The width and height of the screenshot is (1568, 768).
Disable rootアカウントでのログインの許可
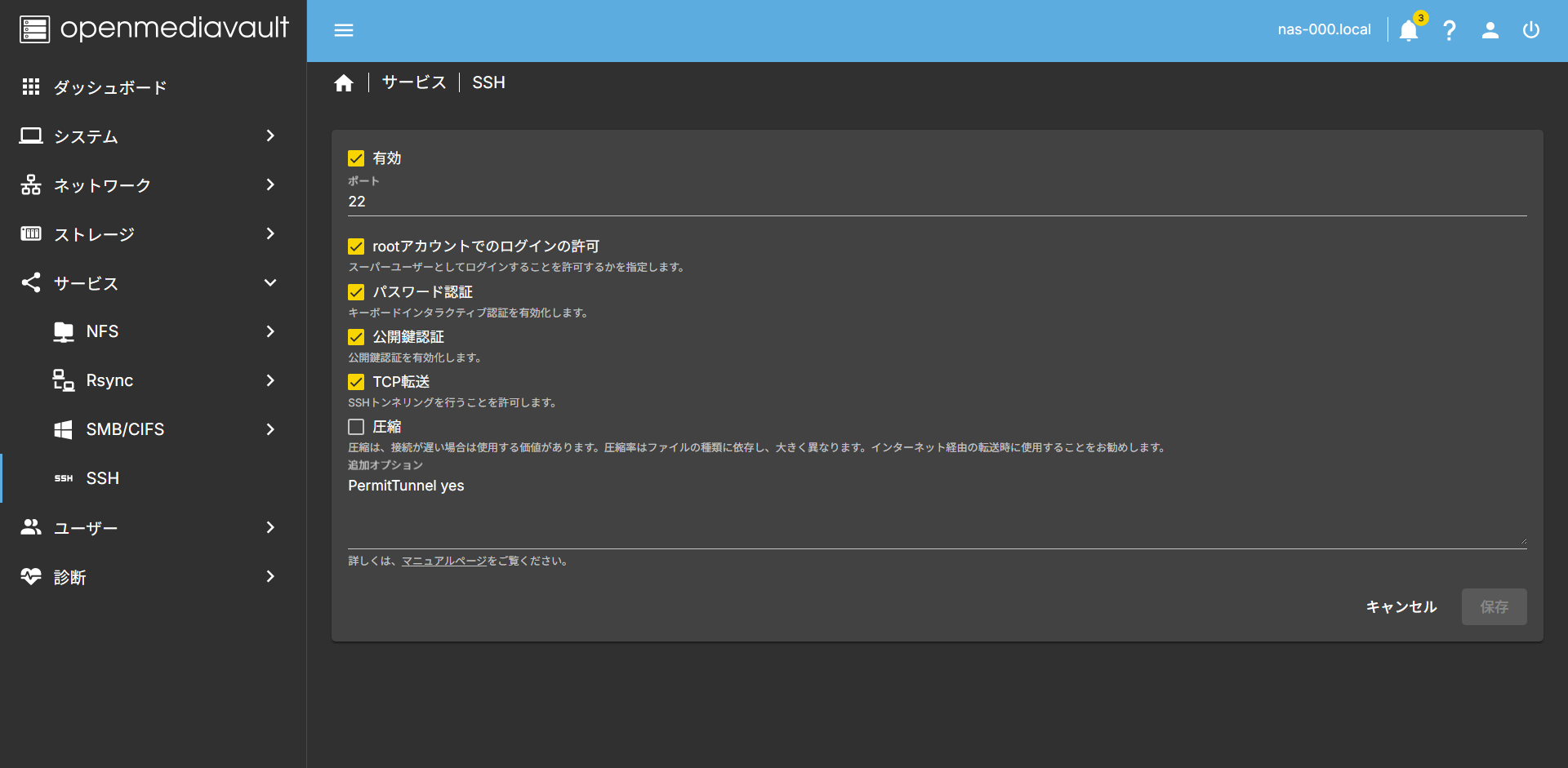tap(356, 246)
